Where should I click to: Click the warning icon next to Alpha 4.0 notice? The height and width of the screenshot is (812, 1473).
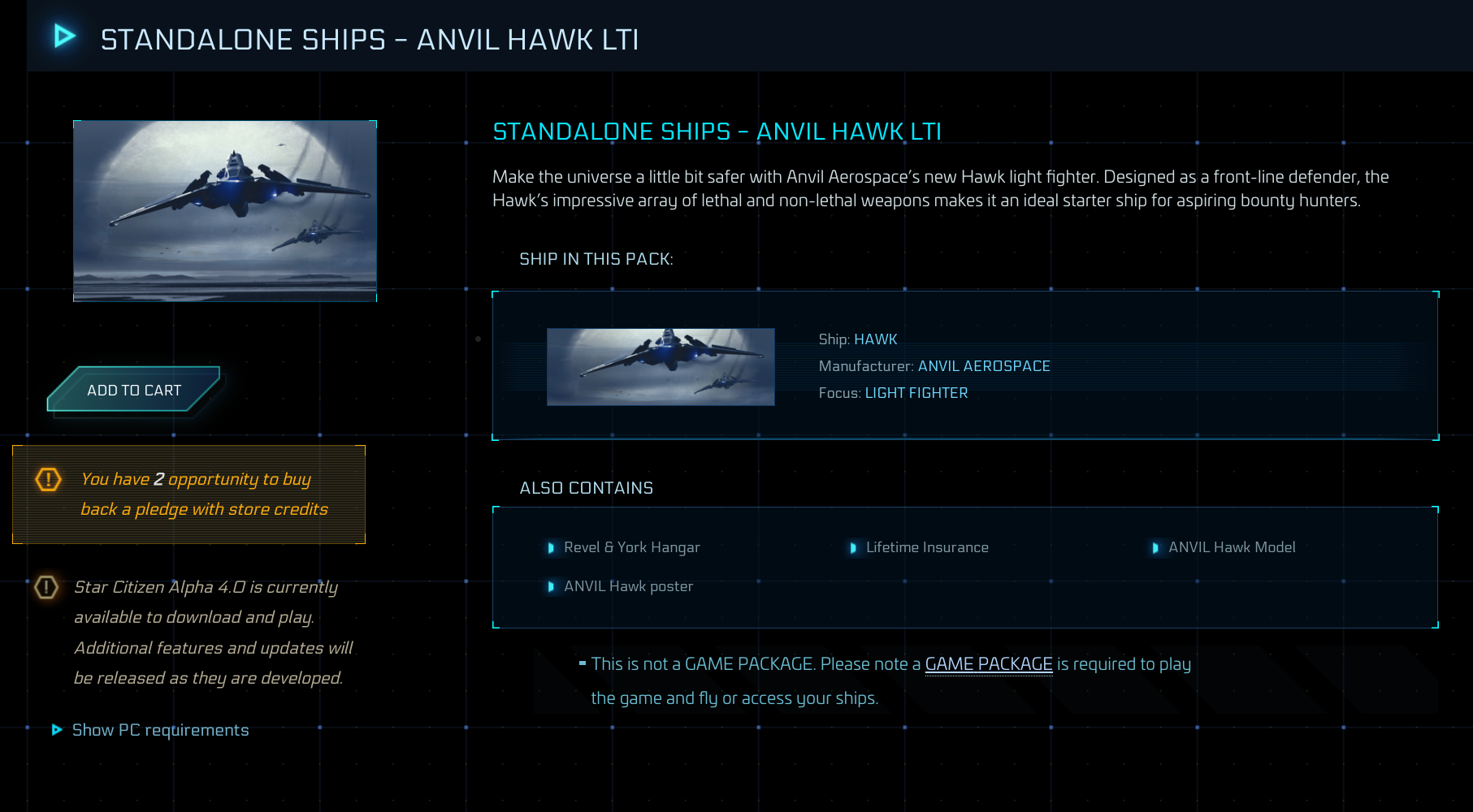pyautogui.click(x=46, y=586)
